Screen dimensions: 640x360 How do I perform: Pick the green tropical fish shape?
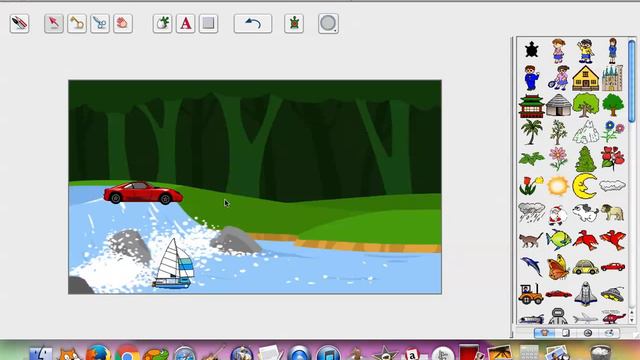click(x=558, y=240)
